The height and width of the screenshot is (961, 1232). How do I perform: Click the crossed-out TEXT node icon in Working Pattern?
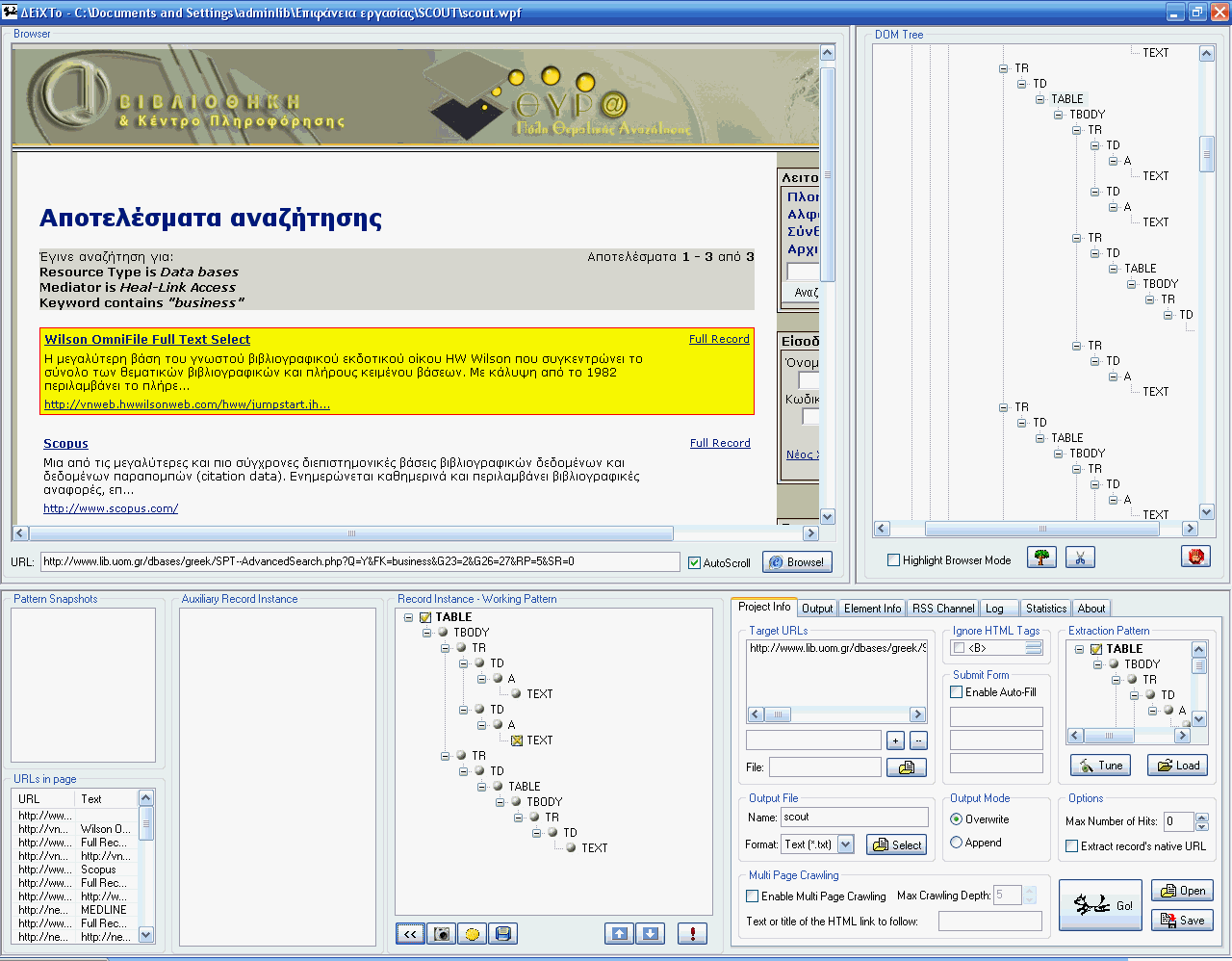pyautogui.click(x=517, y=740)
